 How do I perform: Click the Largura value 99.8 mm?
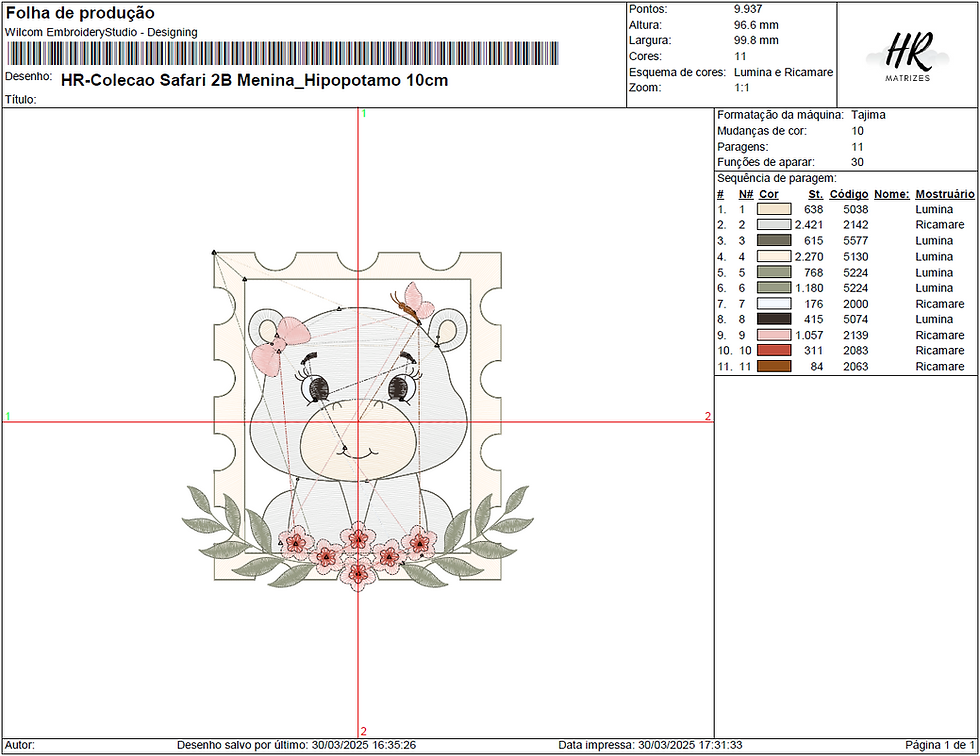pos(756,41)
